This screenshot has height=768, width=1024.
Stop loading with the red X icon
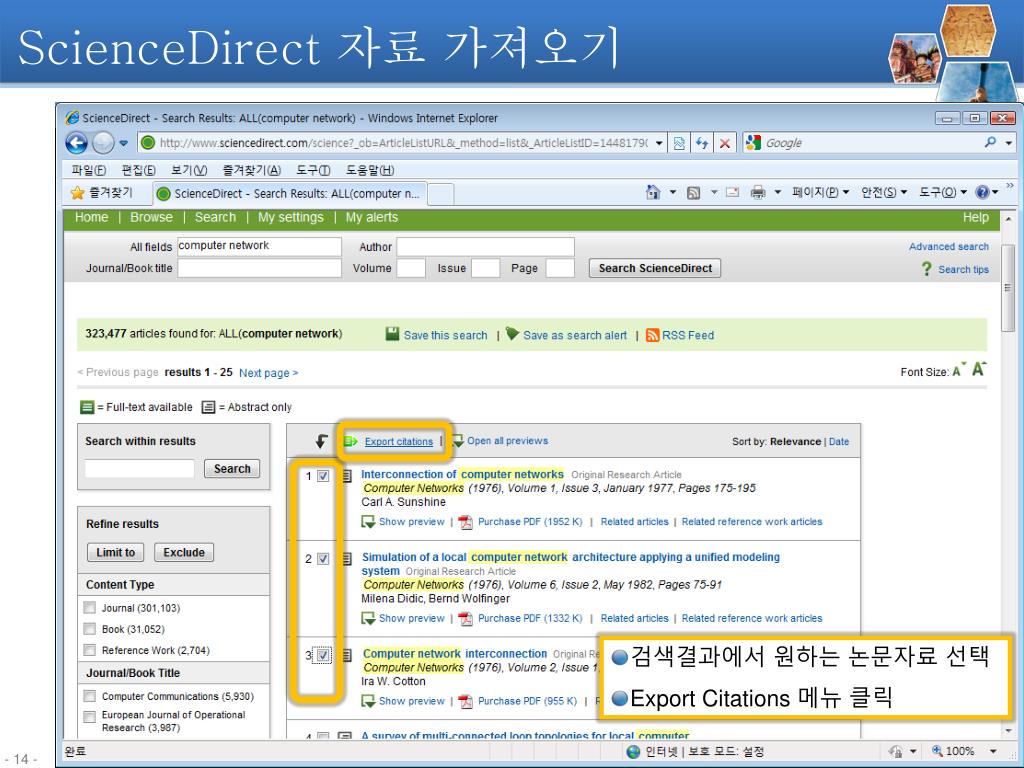[724, 143]
